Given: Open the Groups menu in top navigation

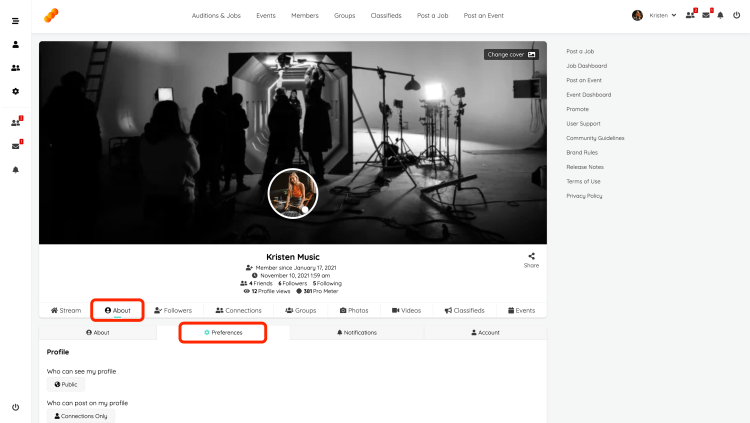Looking at the screenshot, I should tap(344, 15).
